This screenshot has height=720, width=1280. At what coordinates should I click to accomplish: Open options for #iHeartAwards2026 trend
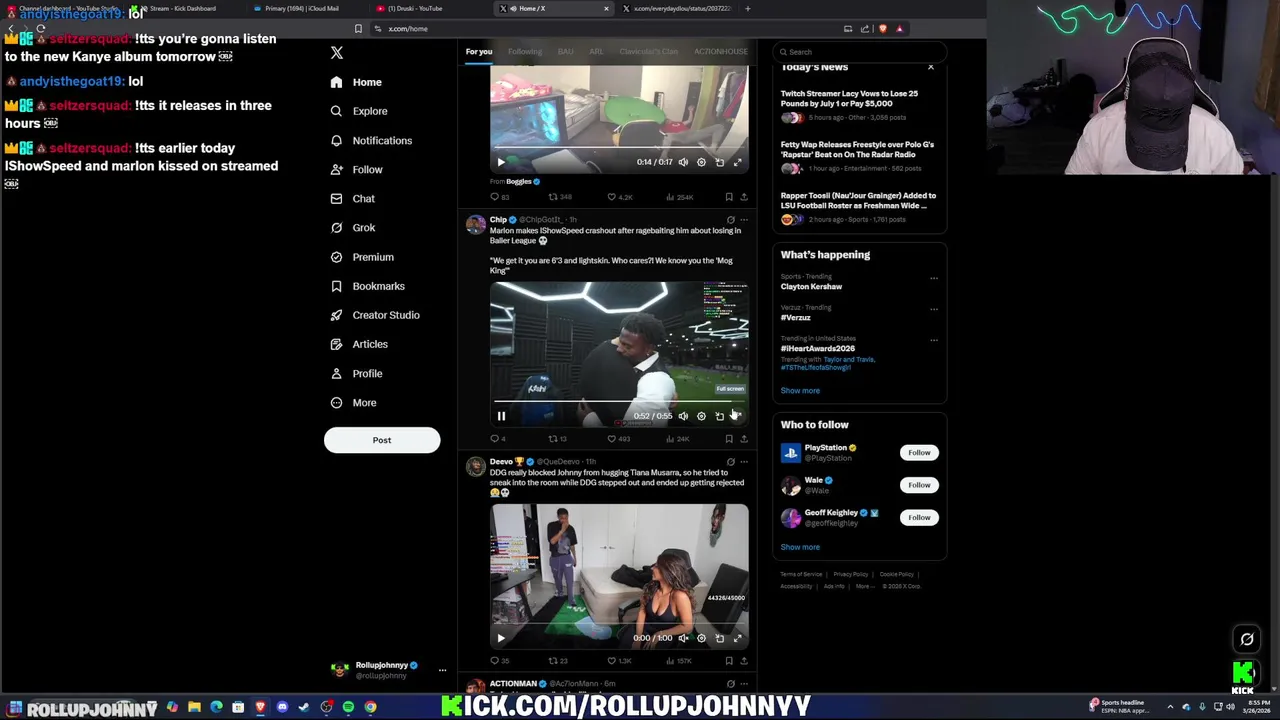[x=934, y=339]
